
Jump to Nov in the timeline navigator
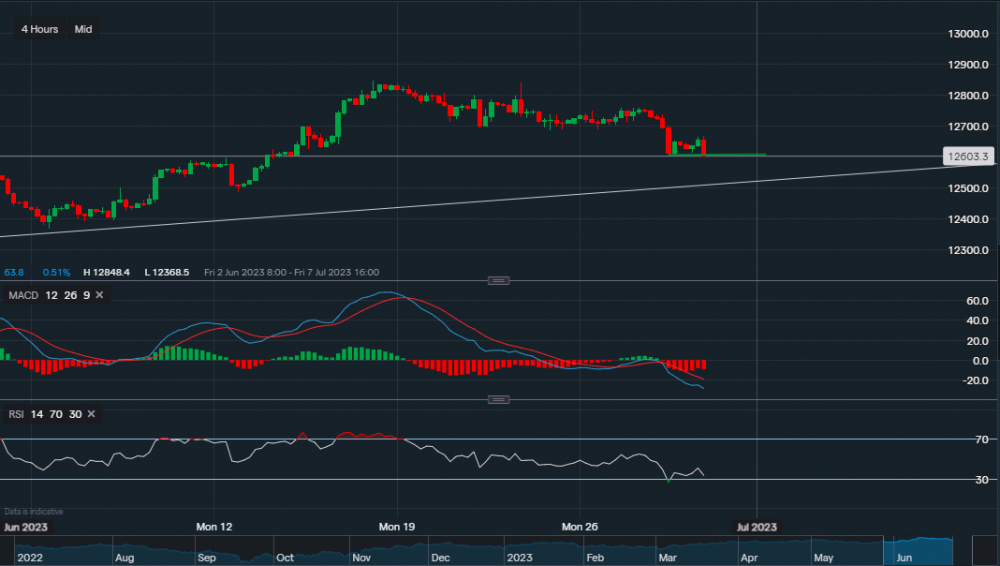coord(362,556)
